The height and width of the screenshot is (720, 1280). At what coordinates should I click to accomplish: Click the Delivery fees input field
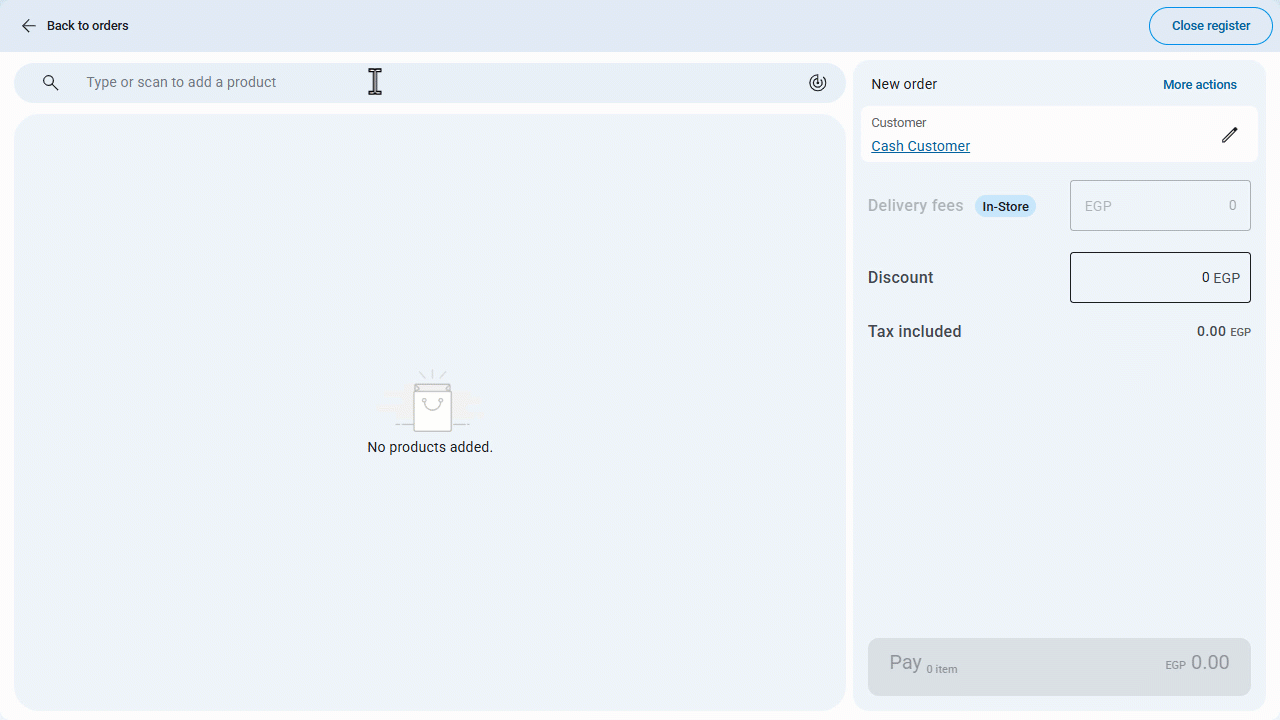[1160, 206]
